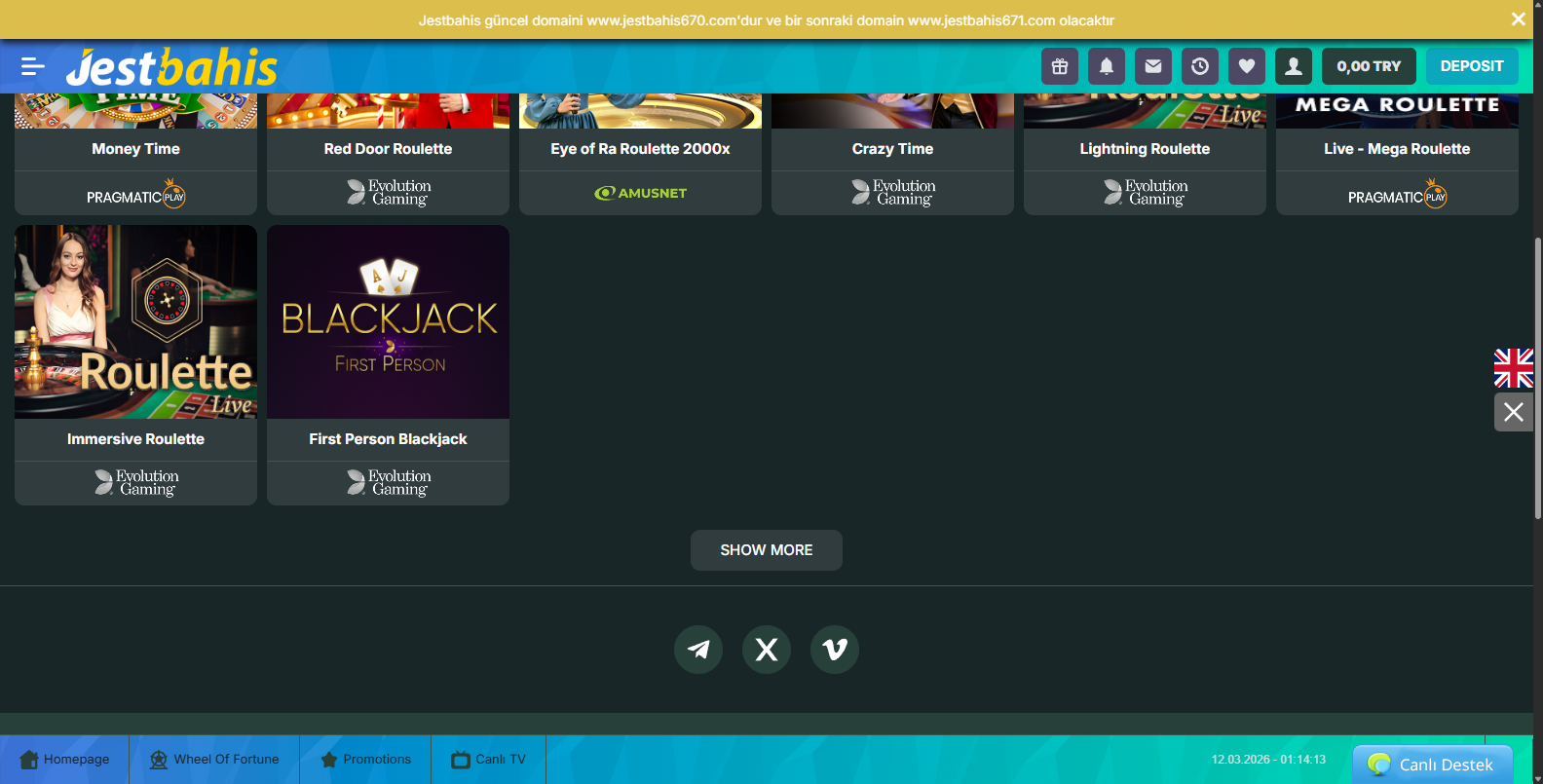Go to Homepage in bottom bar

pos(64,760)
